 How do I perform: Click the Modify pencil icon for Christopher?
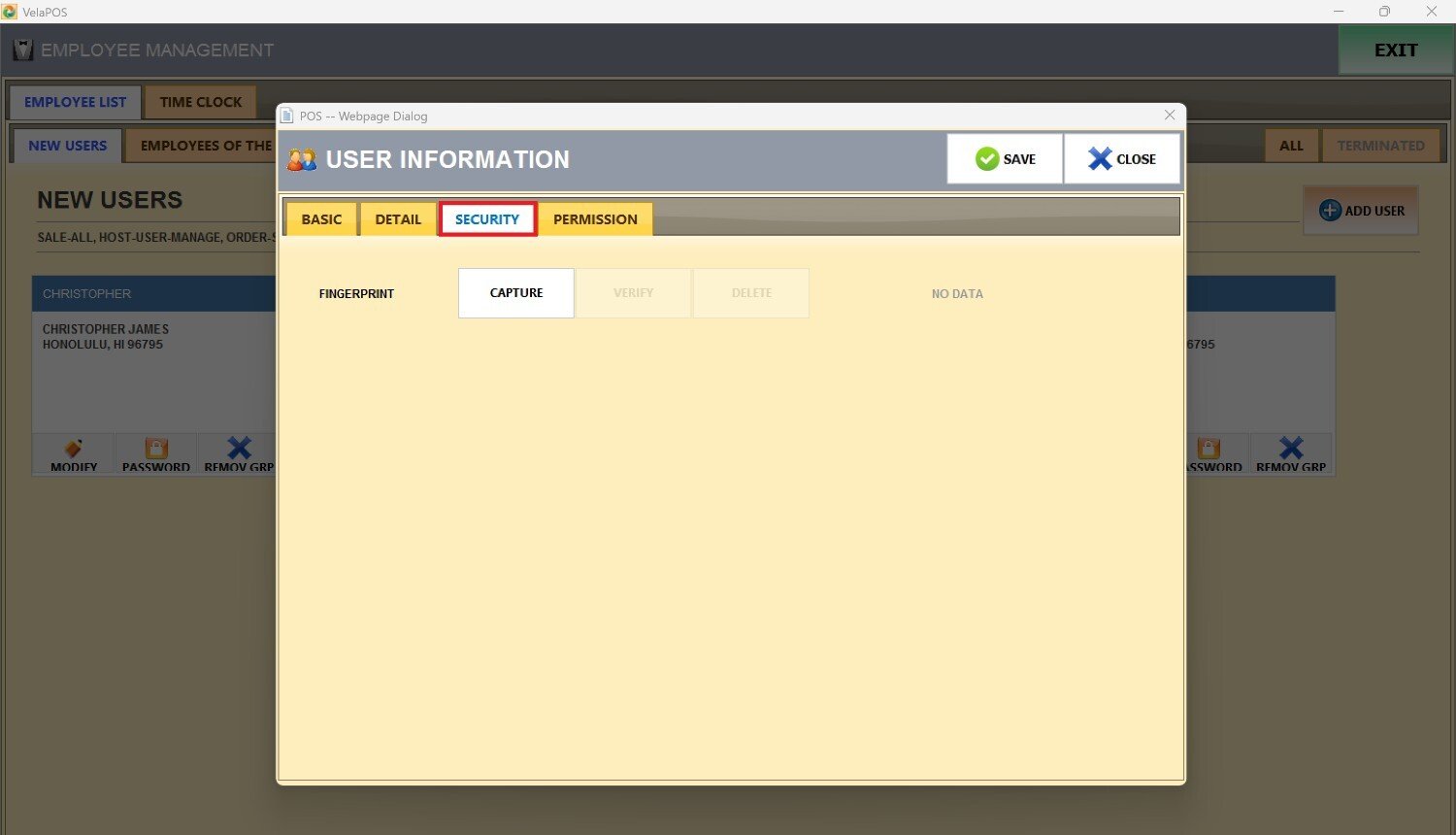[x=74, y=449]
